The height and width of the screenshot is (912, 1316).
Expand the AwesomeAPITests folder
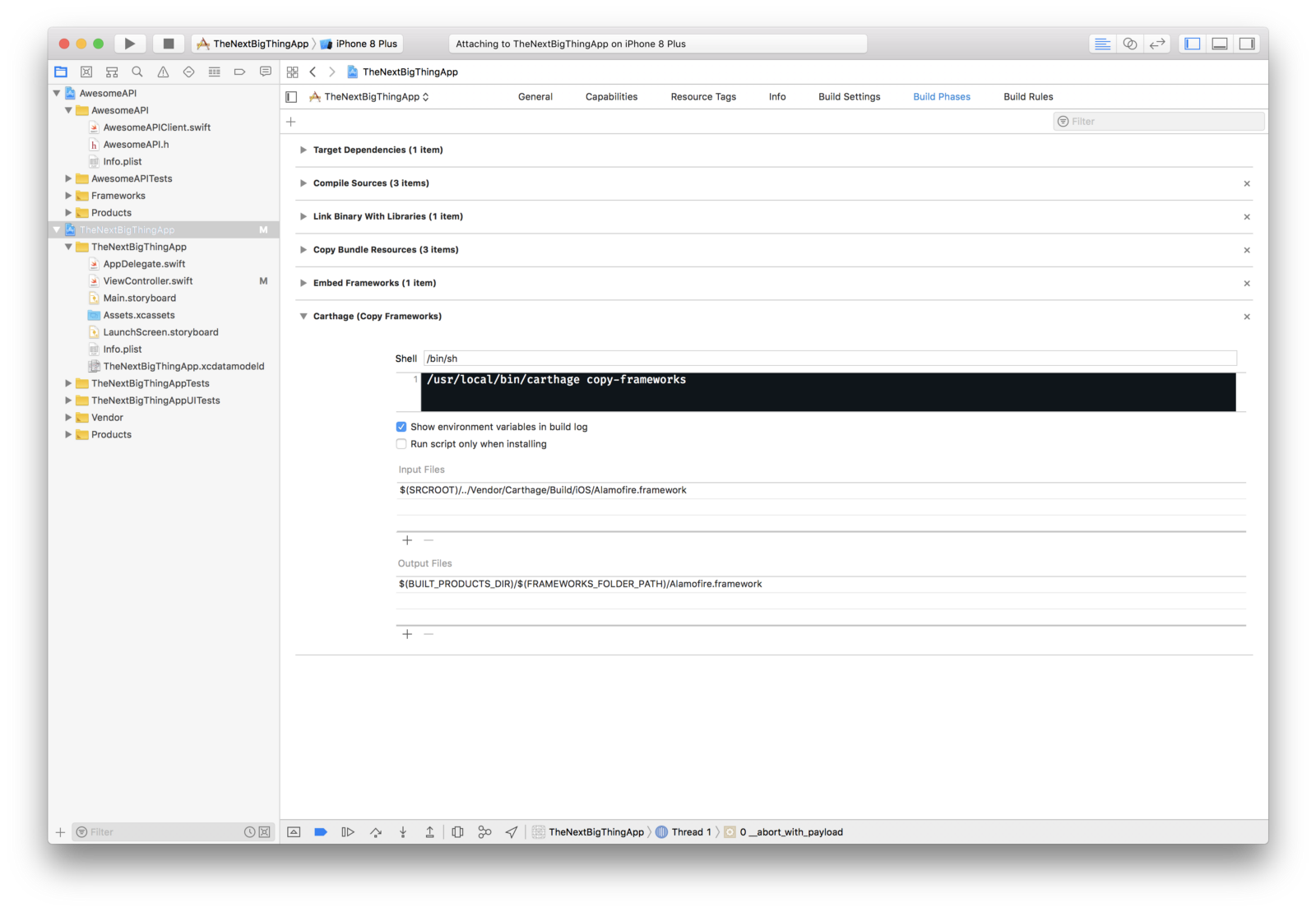point(68,178)
